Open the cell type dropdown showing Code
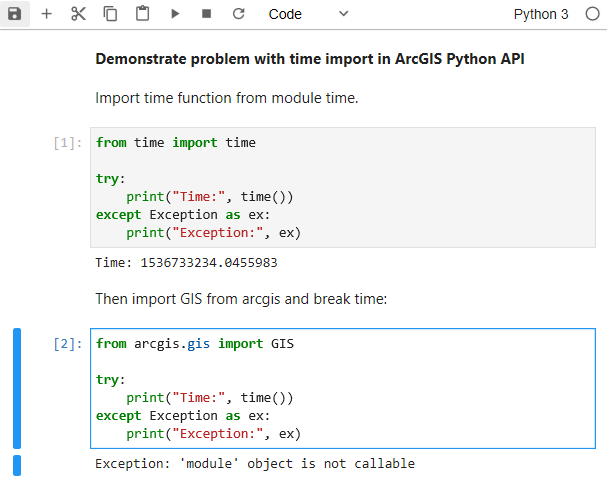Image resolution: width=607 pixels, height=484 pixels. (309, 14)
